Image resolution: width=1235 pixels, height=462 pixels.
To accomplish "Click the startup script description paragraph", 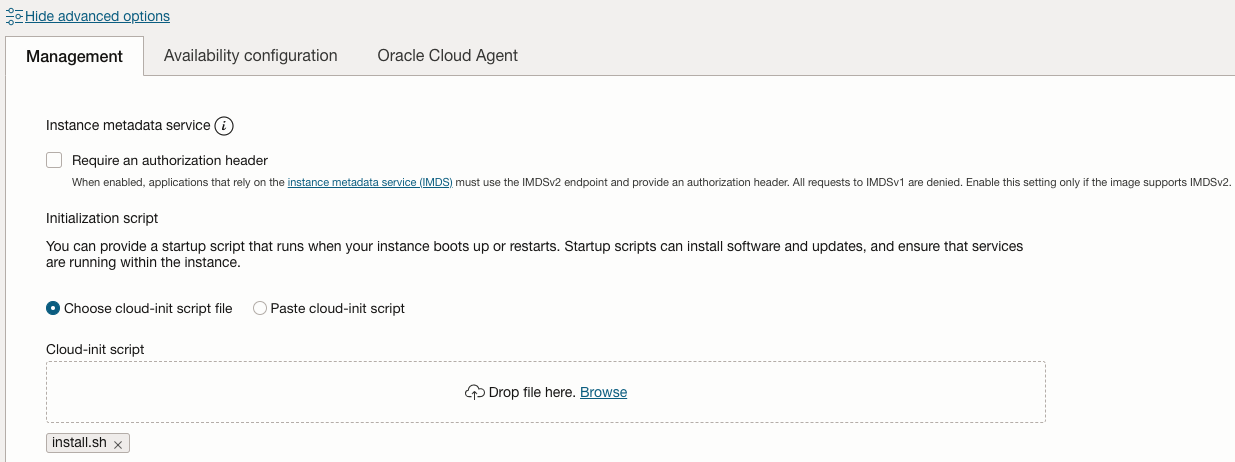I will (x=534, y=254).
